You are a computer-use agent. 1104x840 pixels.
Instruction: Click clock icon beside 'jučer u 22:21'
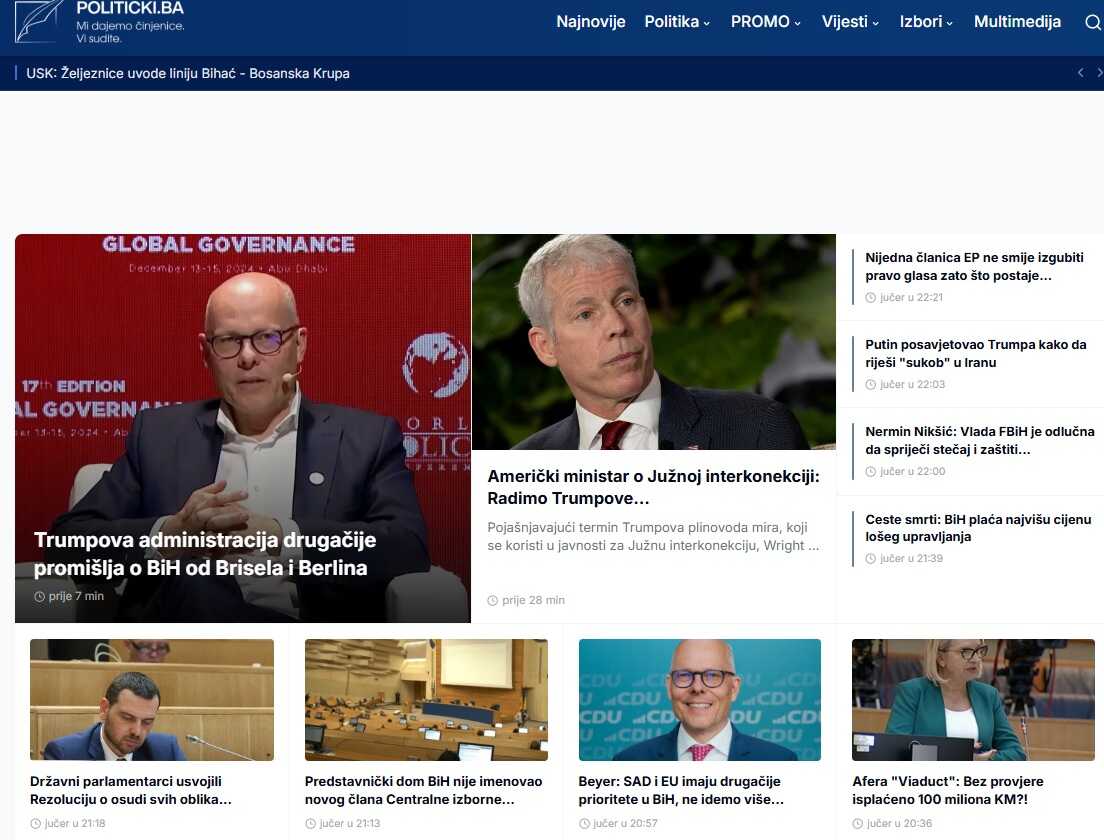pyautogui.click(x=871, y=297)
